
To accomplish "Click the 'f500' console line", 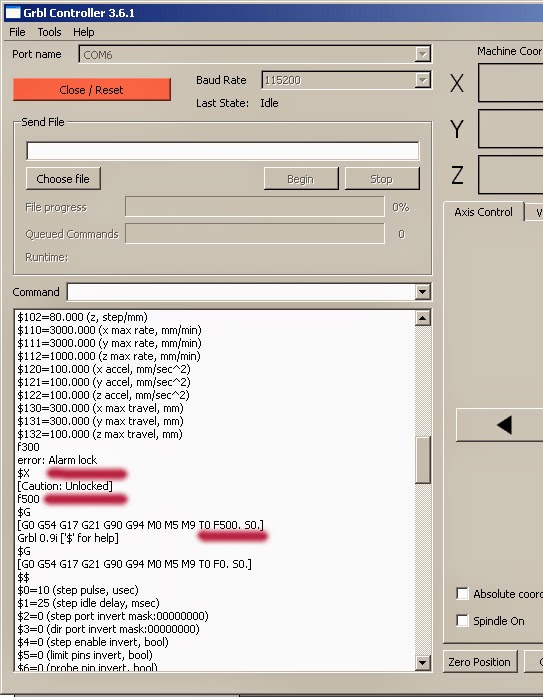I will pos(28,499).
